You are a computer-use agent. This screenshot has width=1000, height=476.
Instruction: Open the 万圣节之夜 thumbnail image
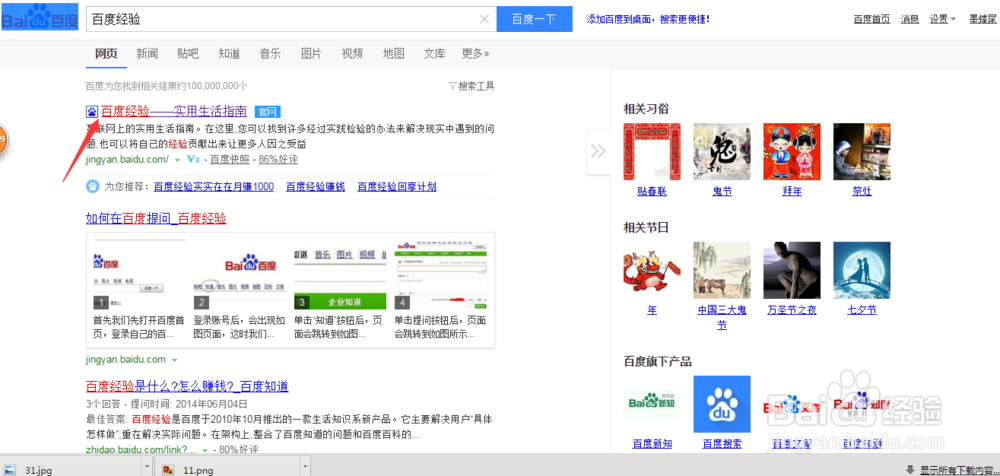pyautogui.click(x=792, y=271)
